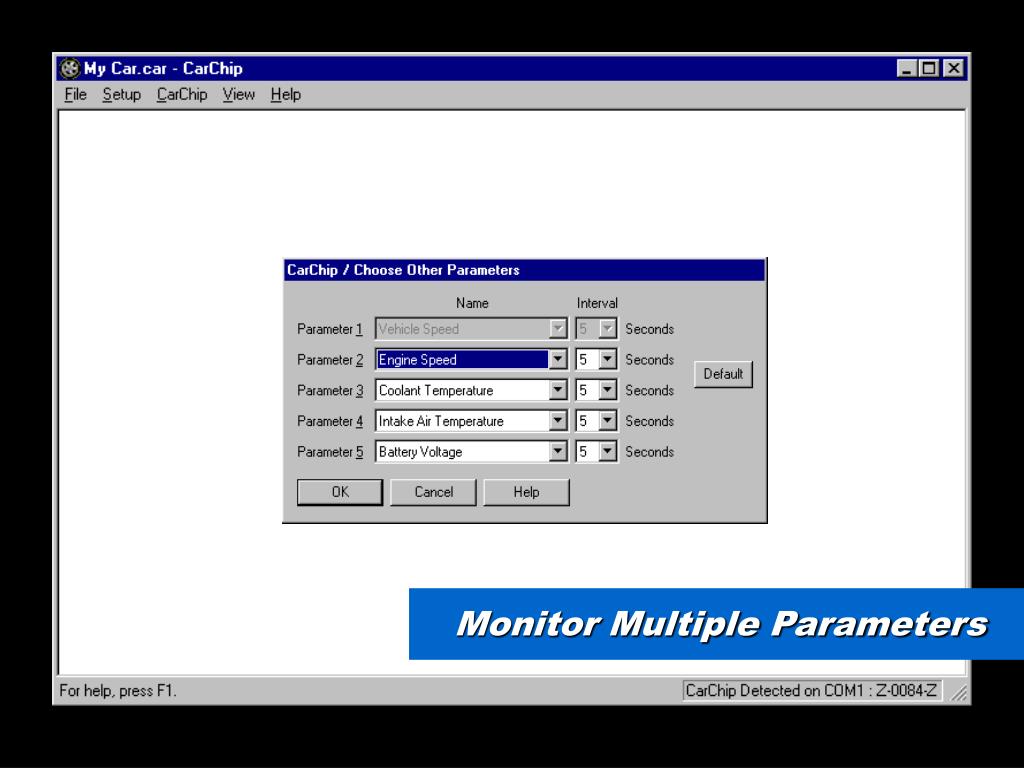The width and height of the screenshot is (1024, 768).
Task: Open Parameter 4 interval dropdown arrow
Action: [x=607, y=421]
